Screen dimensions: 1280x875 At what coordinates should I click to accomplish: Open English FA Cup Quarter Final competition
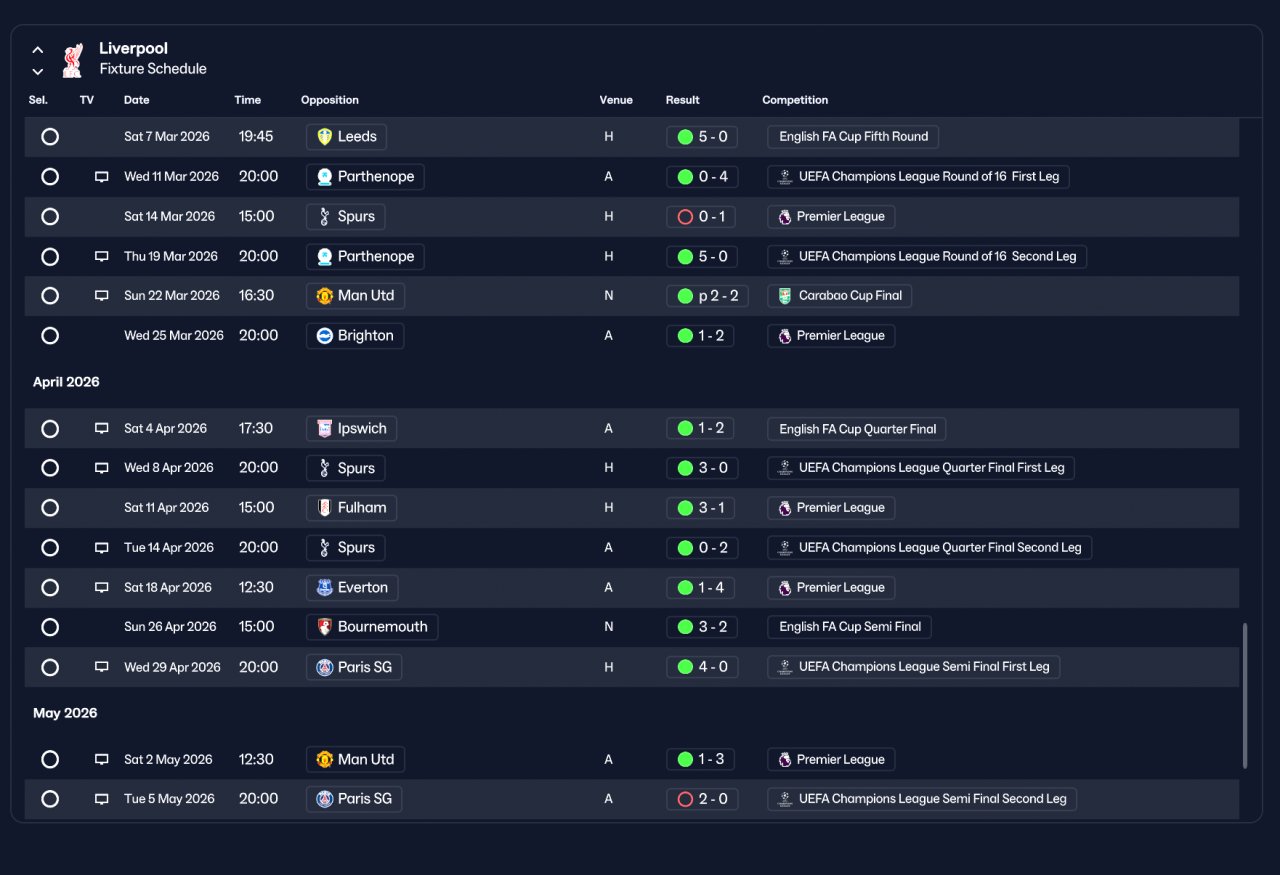857,429
